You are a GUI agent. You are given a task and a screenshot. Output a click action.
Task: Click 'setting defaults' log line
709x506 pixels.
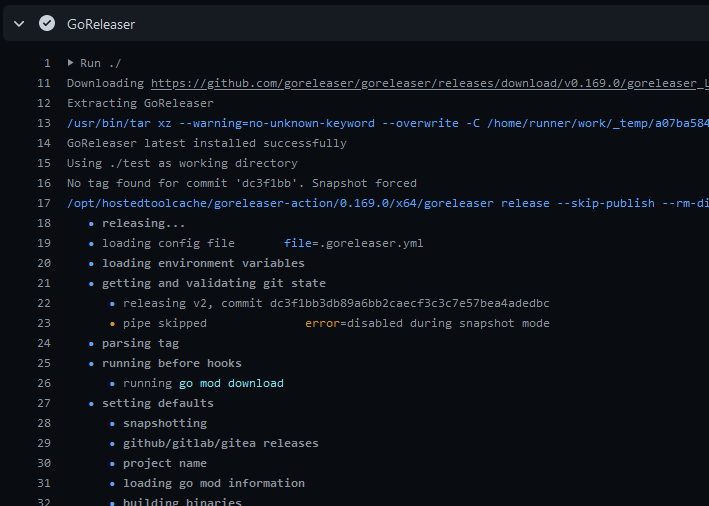click(x=157, y=403)
